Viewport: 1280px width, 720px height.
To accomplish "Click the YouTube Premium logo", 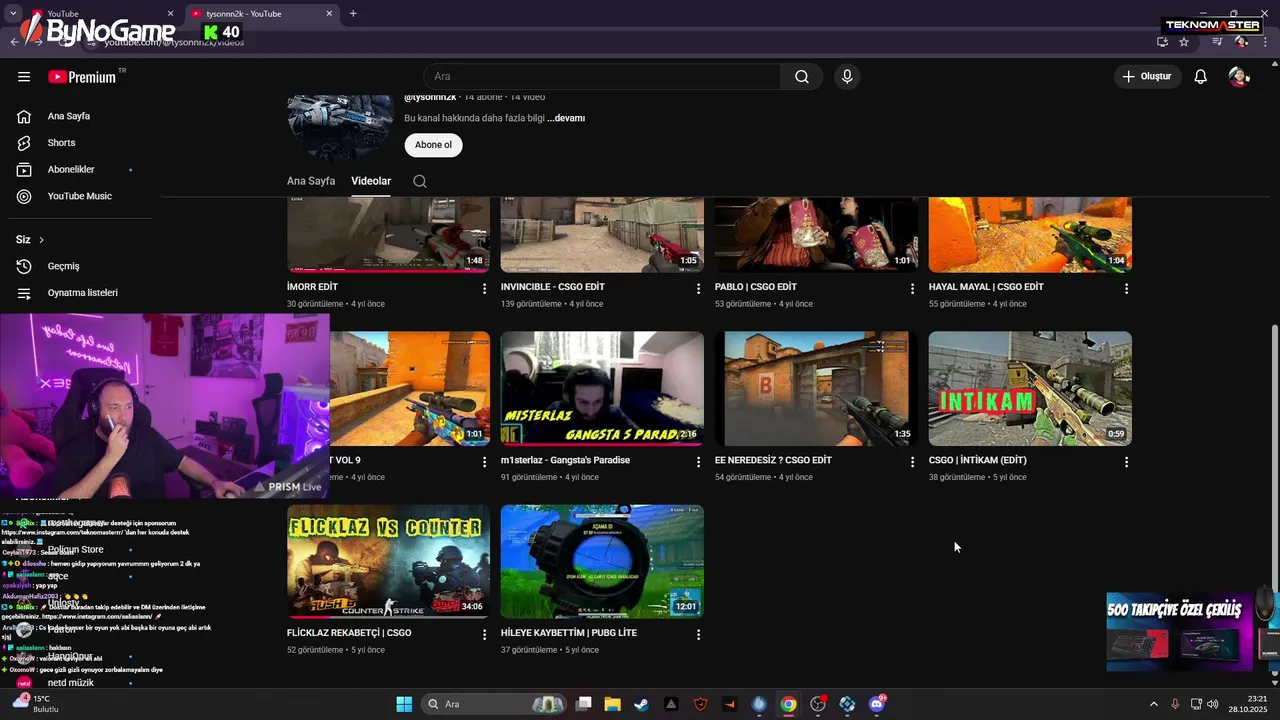I will tap(82, 77).
